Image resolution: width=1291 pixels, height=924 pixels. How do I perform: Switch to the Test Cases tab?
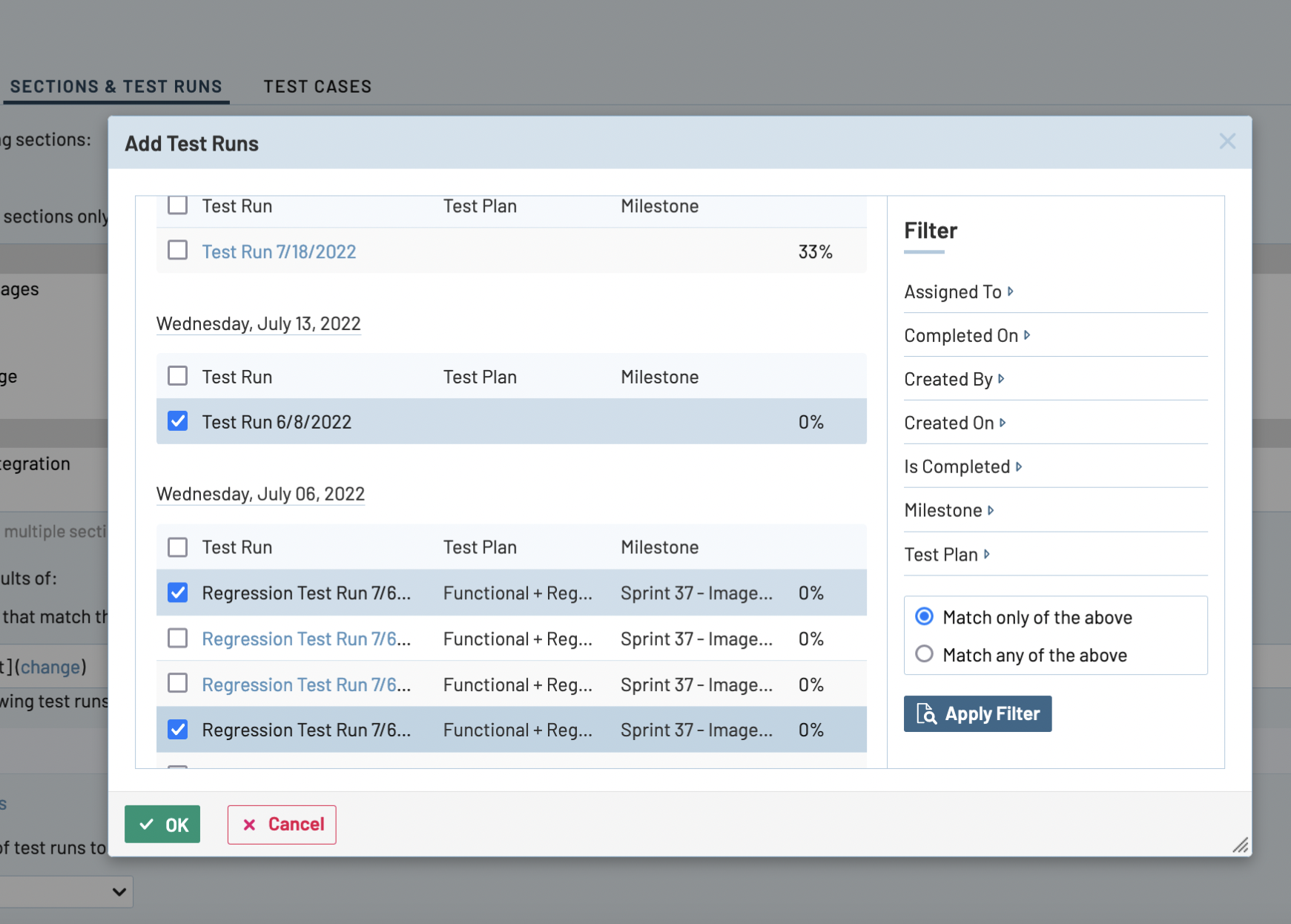pos(317,87)
